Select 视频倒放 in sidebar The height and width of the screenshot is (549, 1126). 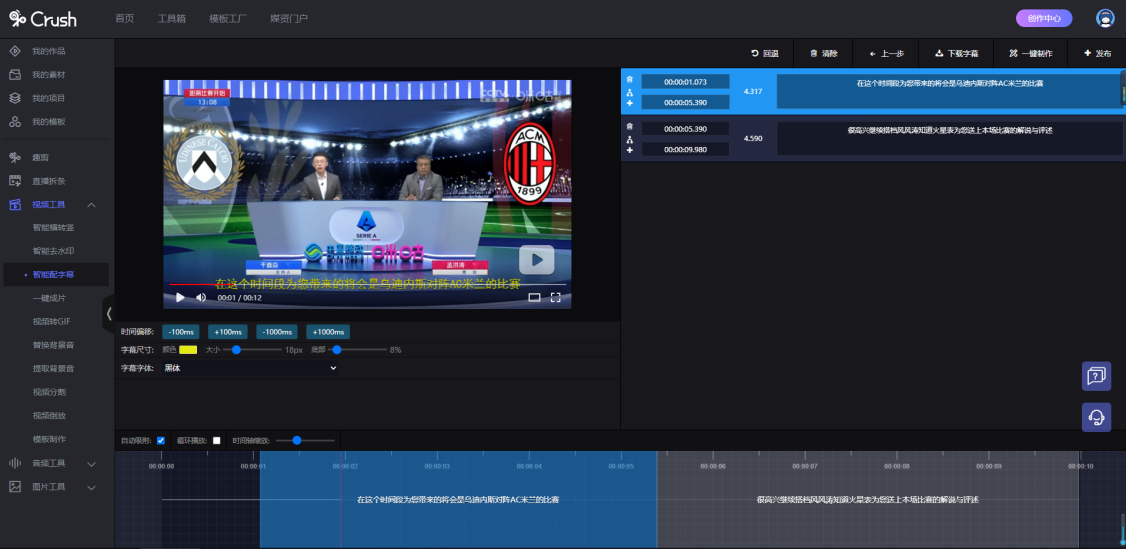49,416
